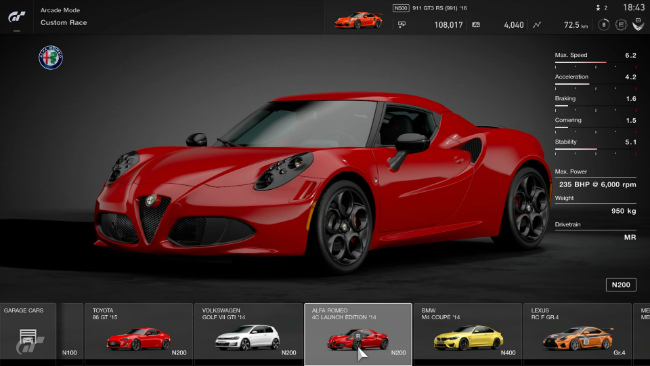Click the credits icon beside 108,017
This screenshot has height=366, width=650.
(x=402, y=25)
